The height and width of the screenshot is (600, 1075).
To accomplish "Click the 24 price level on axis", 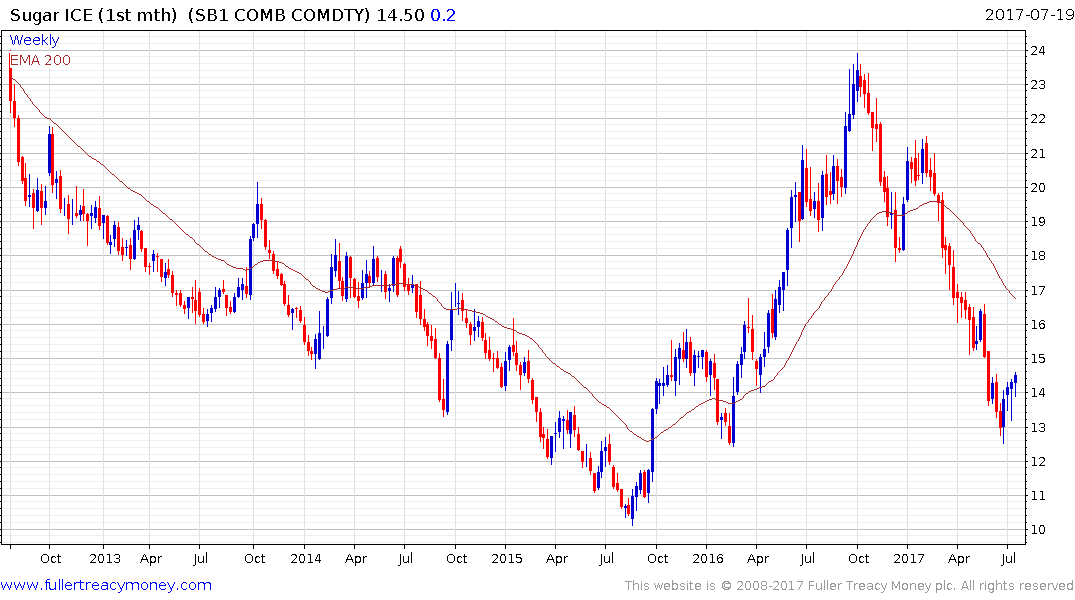I will pos(1038,50).
